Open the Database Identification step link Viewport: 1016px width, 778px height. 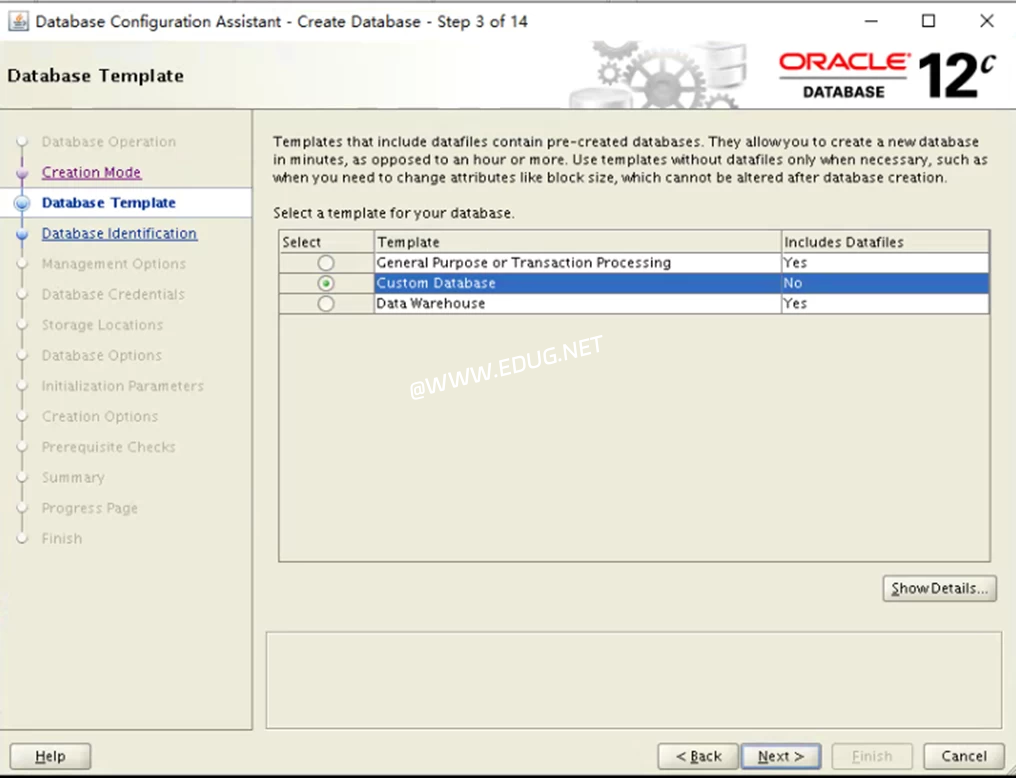click(x=119, y=233)
